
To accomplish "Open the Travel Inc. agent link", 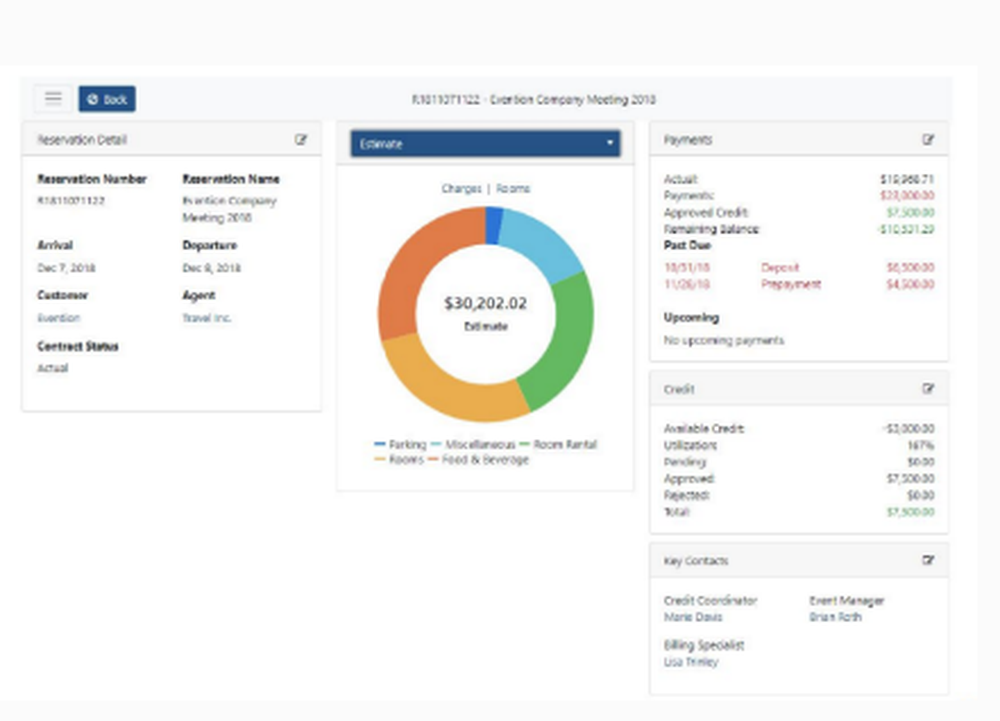I will 207,318.
